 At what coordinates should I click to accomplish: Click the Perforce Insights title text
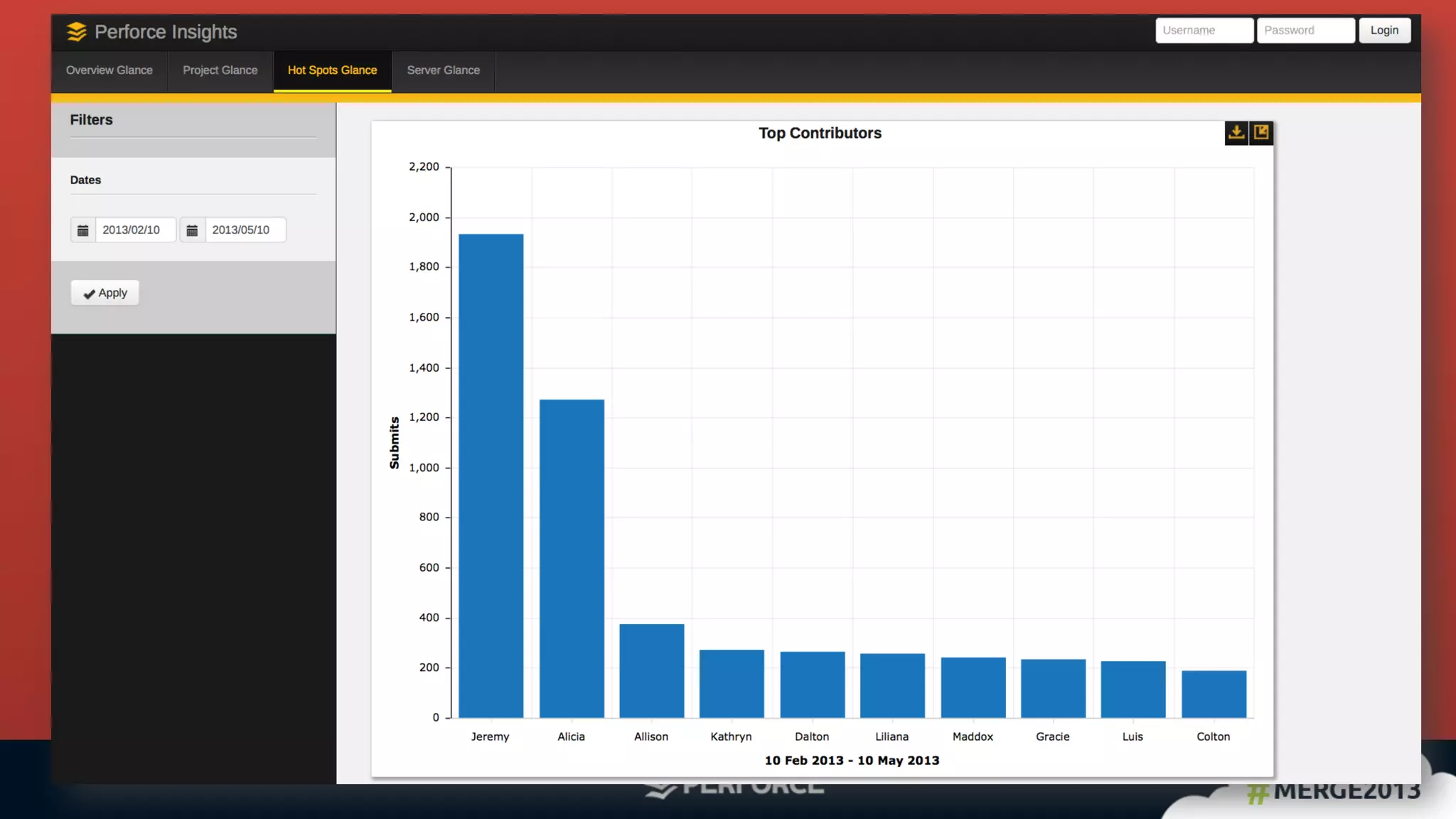(166, 32)
